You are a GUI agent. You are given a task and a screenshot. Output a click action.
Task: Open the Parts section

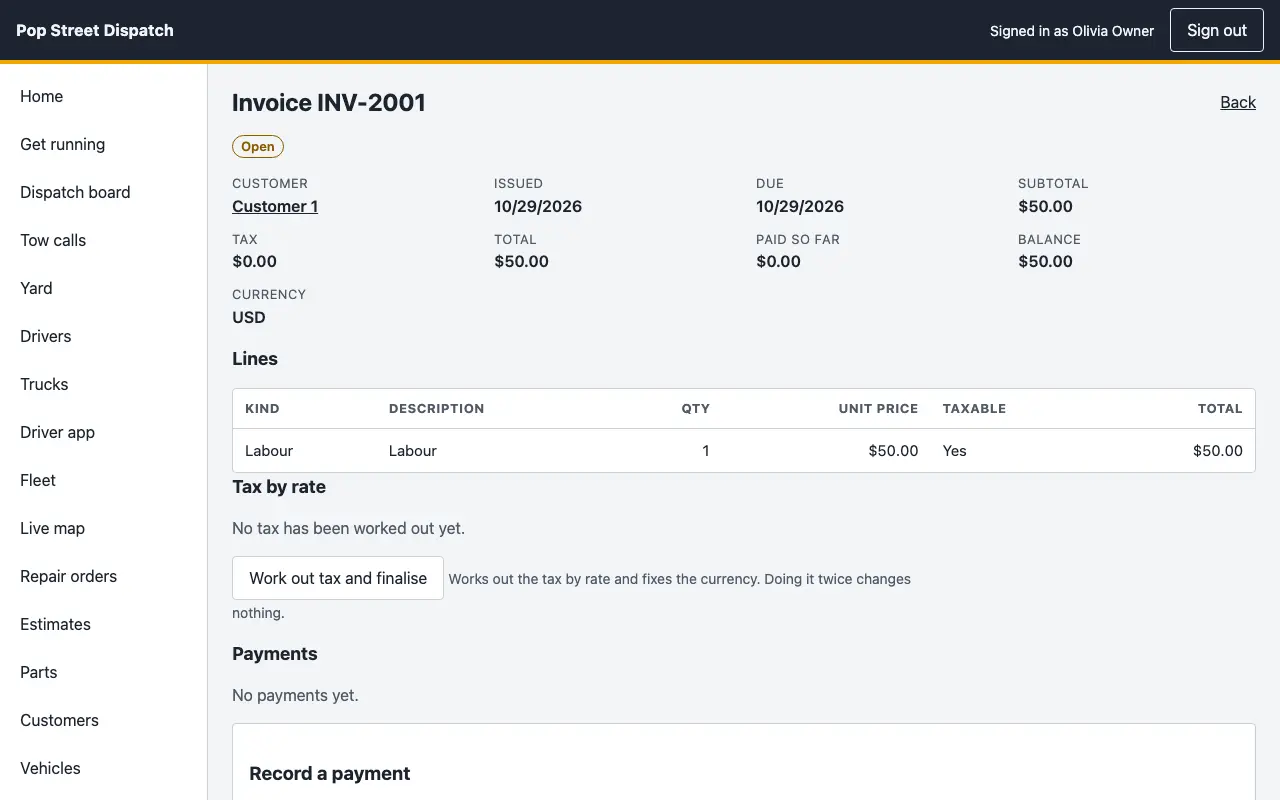(39, 672)
